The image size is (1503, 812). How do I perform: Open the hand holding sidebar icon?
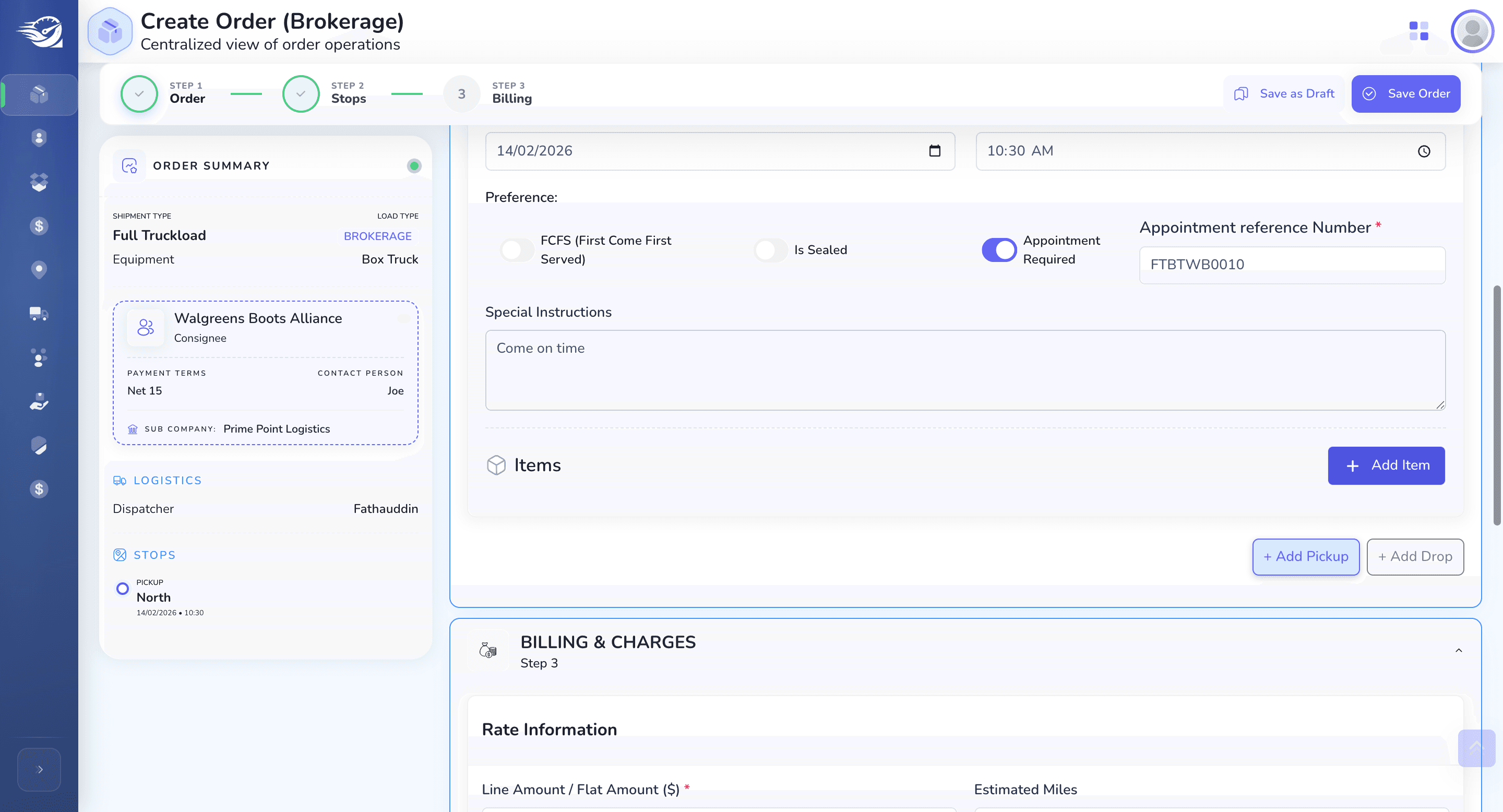tap(39, 401)
